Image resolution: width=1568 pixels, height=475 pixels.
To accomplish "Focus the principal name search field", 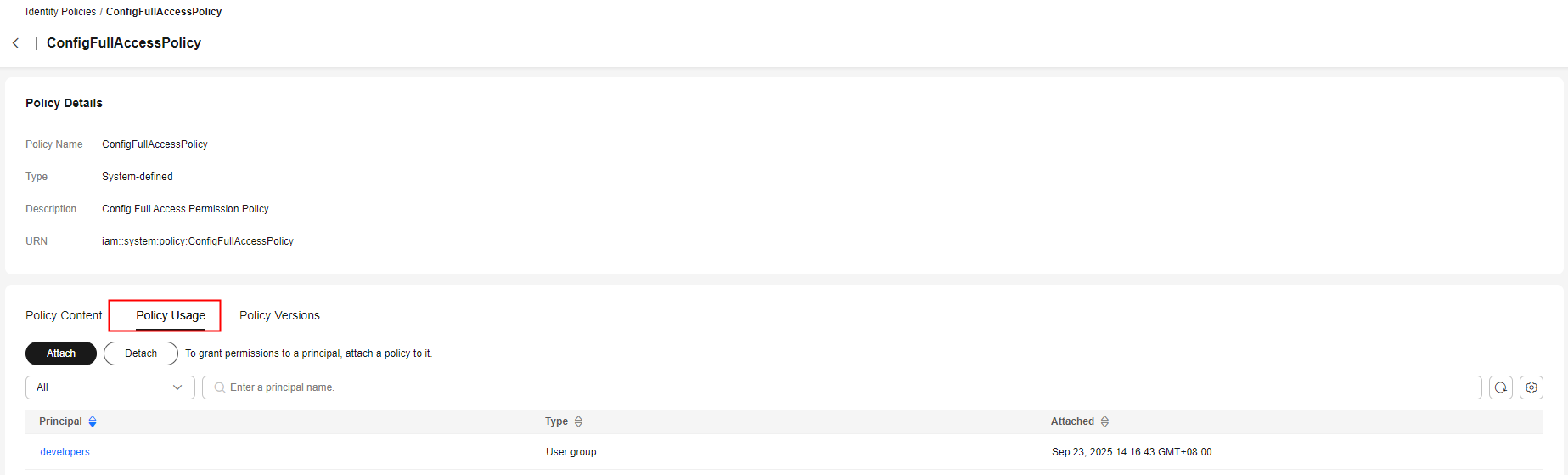I will (840, 387).
